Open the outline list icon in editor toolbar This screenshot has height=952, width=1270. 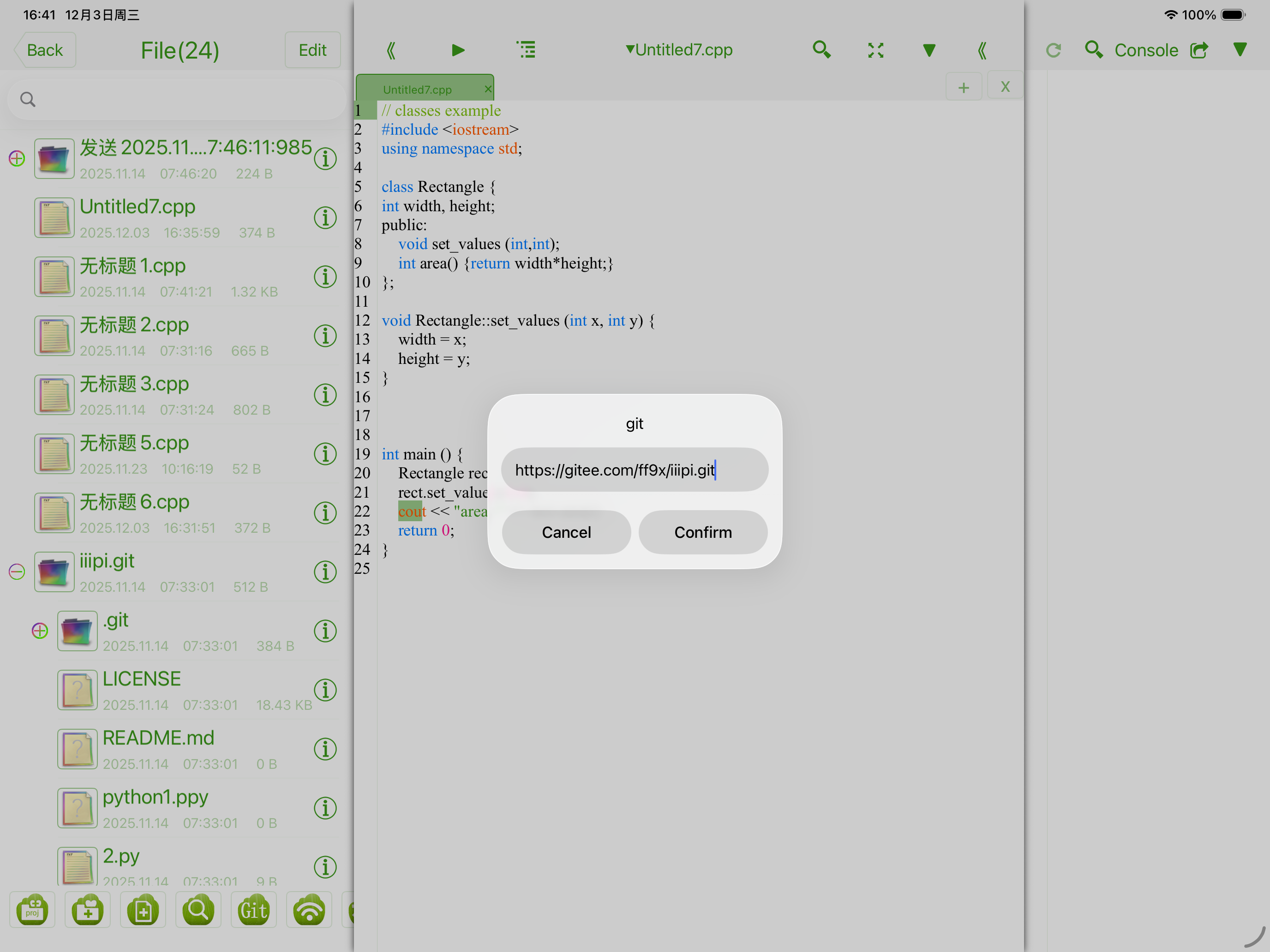[x=526, y=50]
